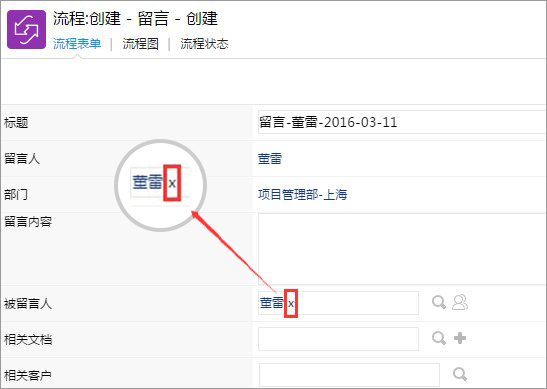Click the 相关客户 input field
Image resolution: width=547 pixels, height=389 pixels.
click(x=349, y=375)
